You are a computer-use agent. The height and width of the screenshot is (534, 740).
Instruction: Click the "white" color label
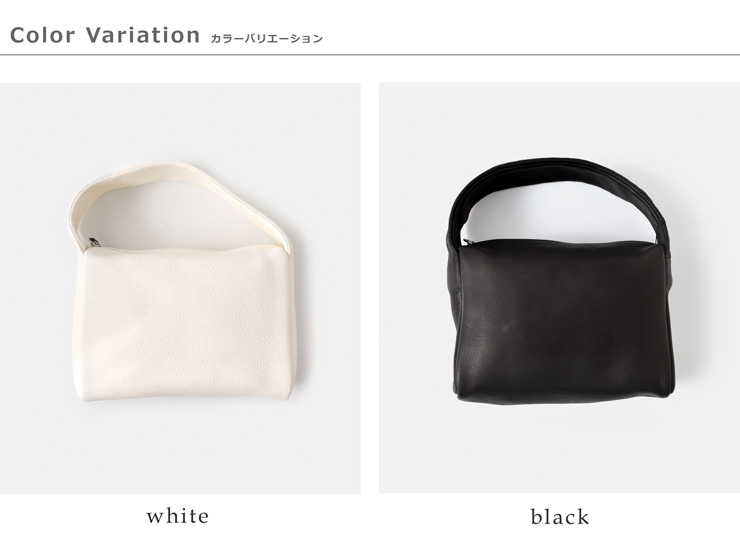click(178, 516)
